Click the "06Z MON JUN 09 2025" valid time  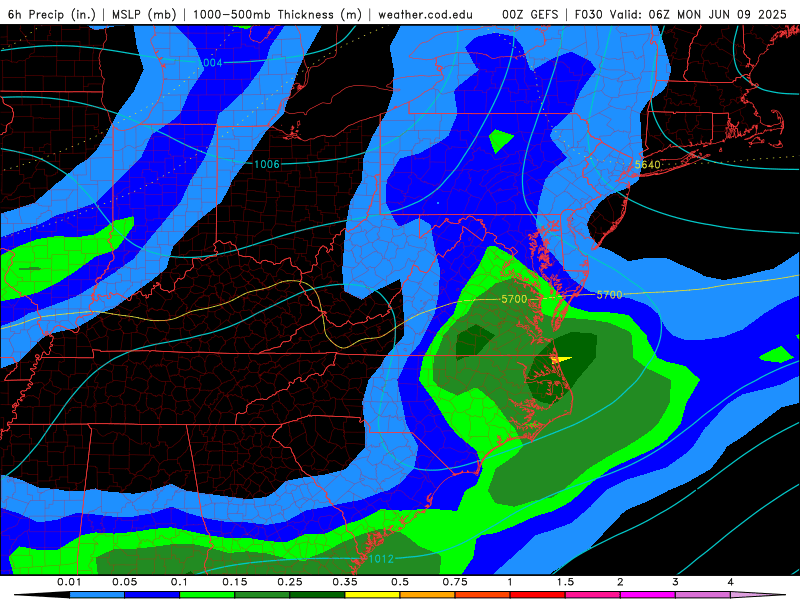coord(717,14)
